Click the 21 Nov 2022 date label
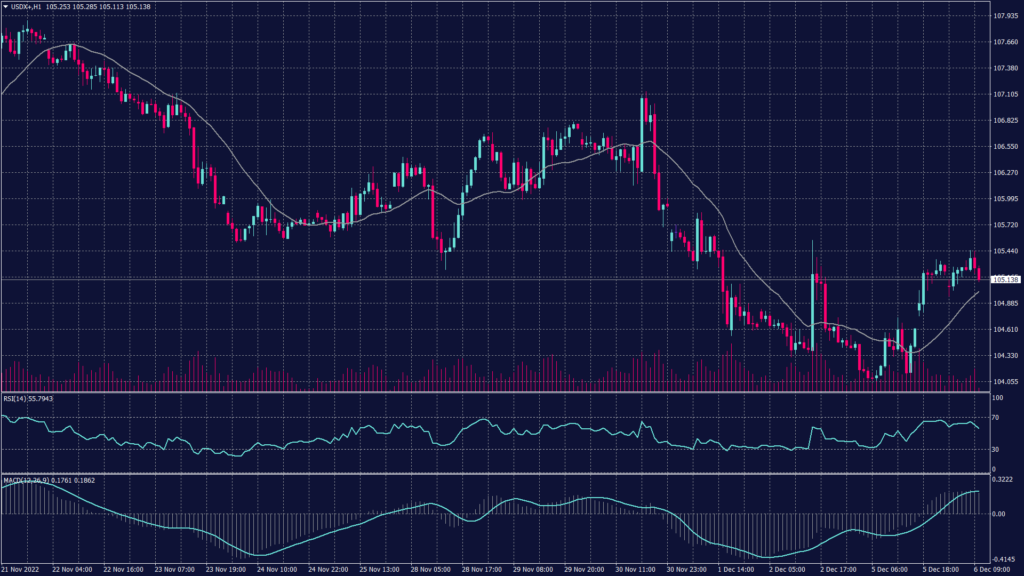 click(x=20, y=569)
